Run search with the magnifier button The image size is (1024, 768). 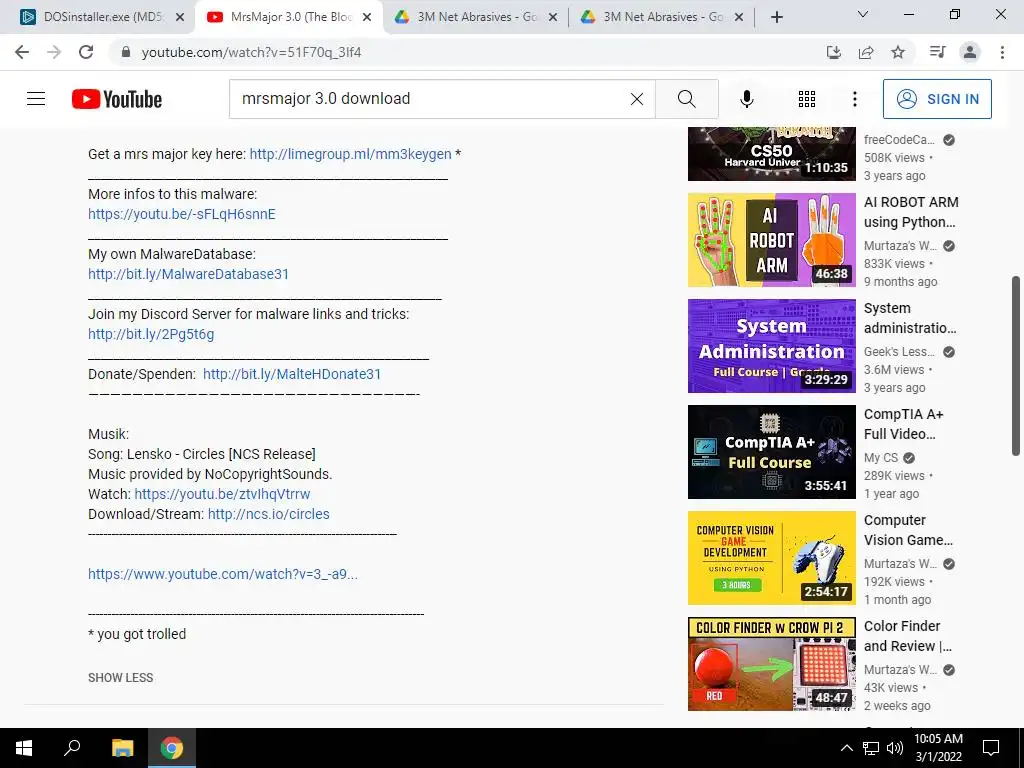(x=686, y=99)
